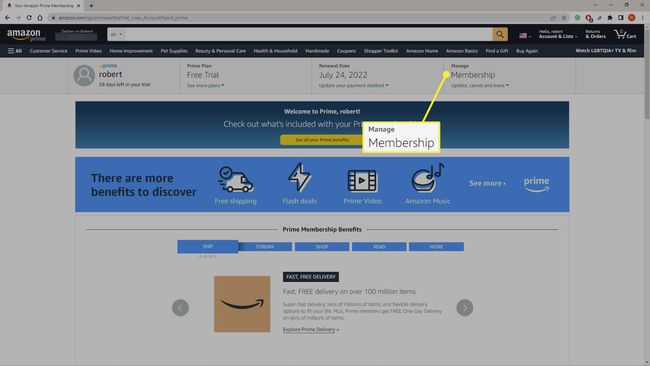Select the READ benefits tab

click(379, 247)
